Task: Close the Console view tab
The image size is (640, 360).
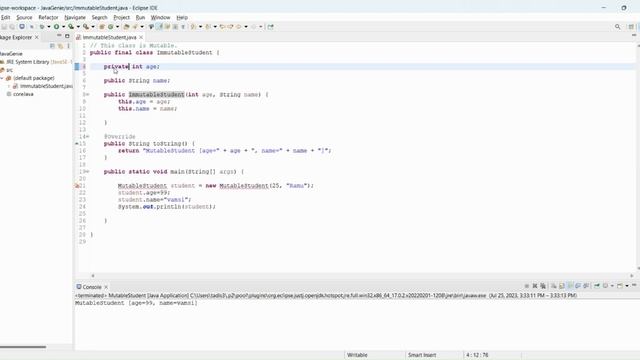Action: click(x=106, y=287)
